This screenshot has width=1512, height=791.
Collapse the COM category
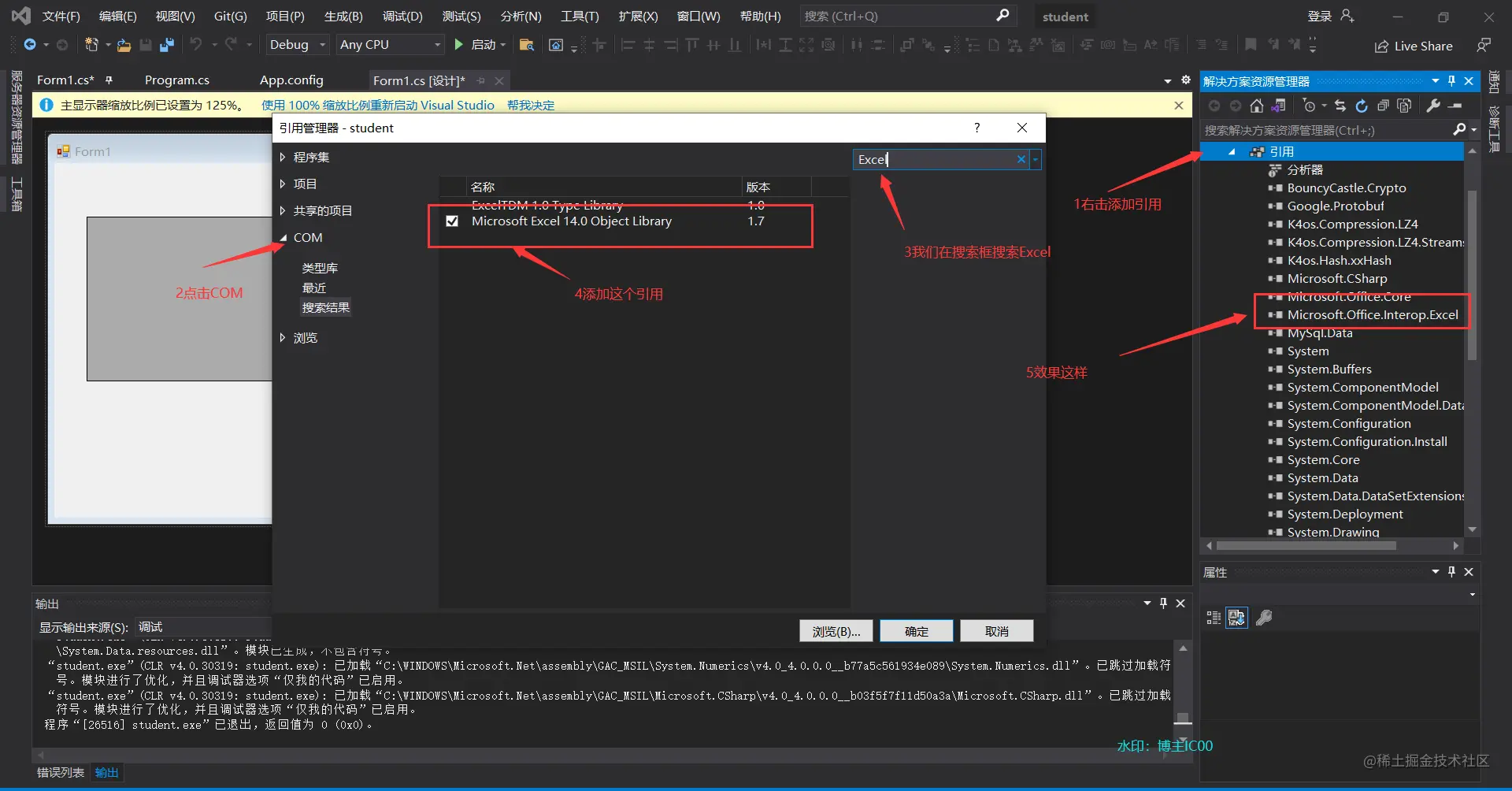tap(283, 238)
